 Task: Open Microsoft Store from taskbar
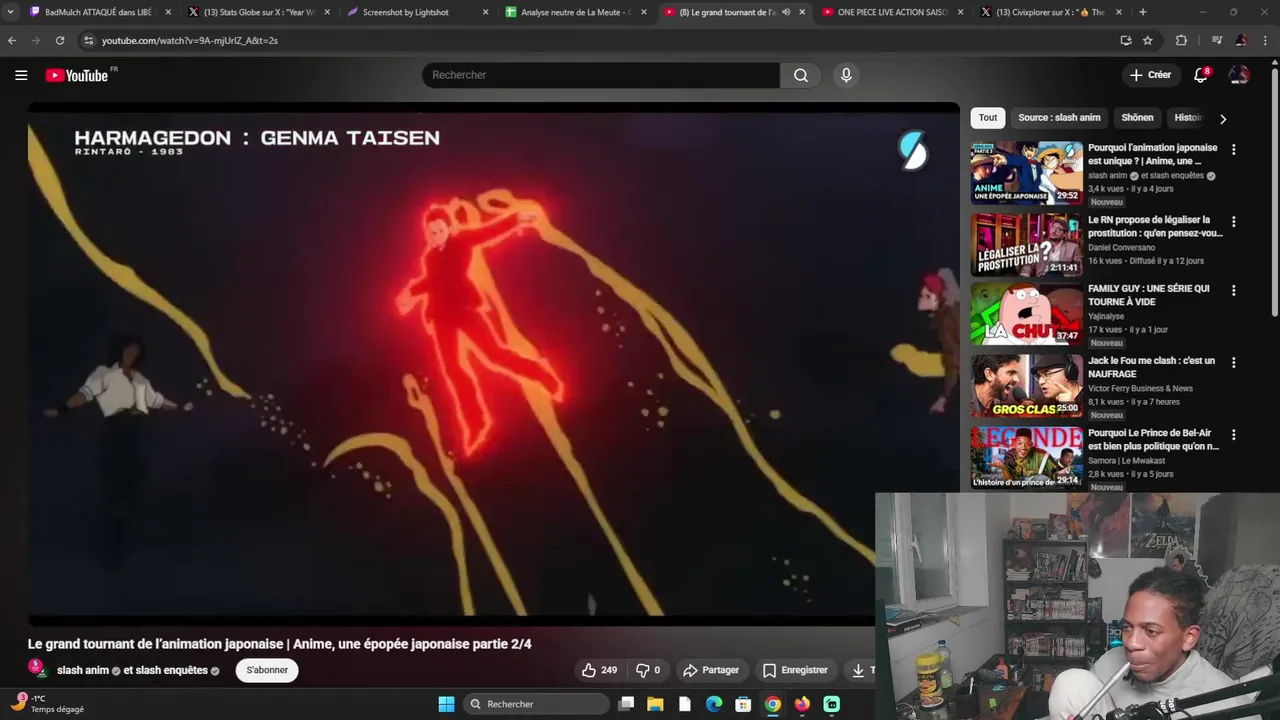743,704
